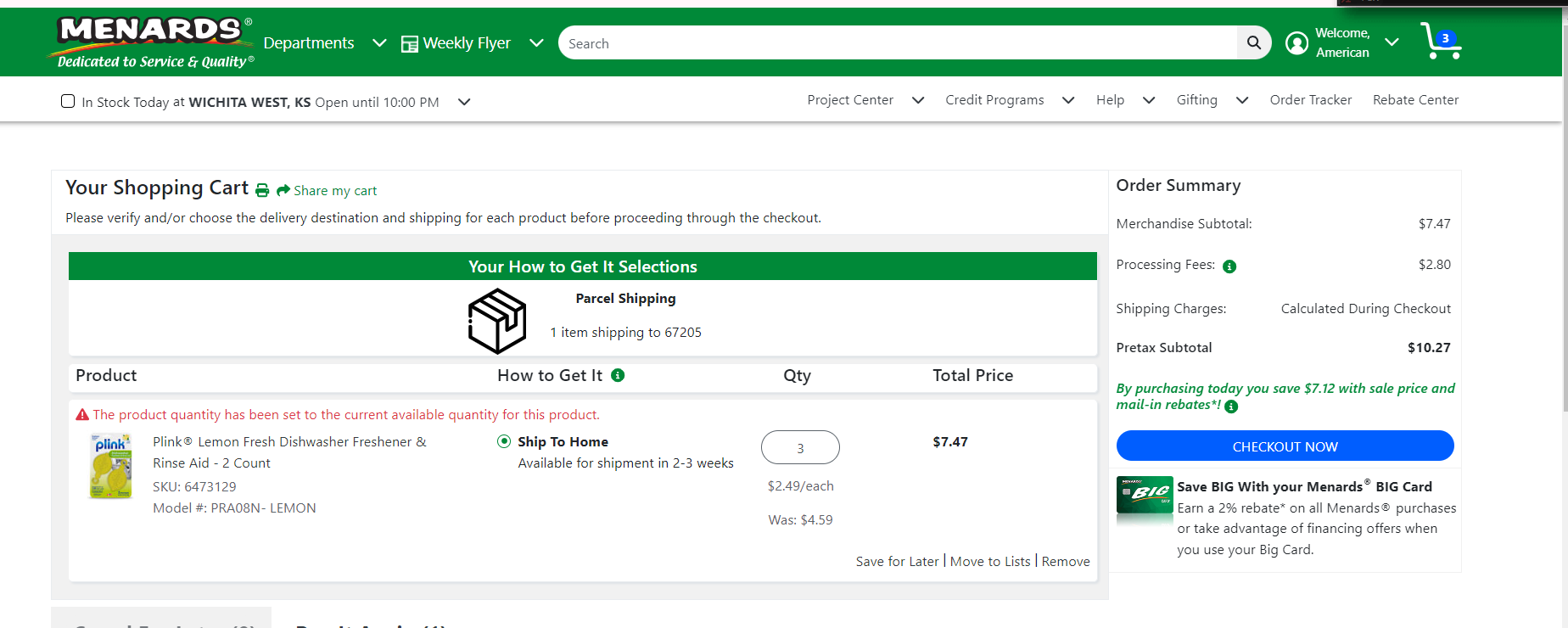Remove the Plink item from the cart
The height and width of the screenshot is (628, 1568).
pos(1066,562)
